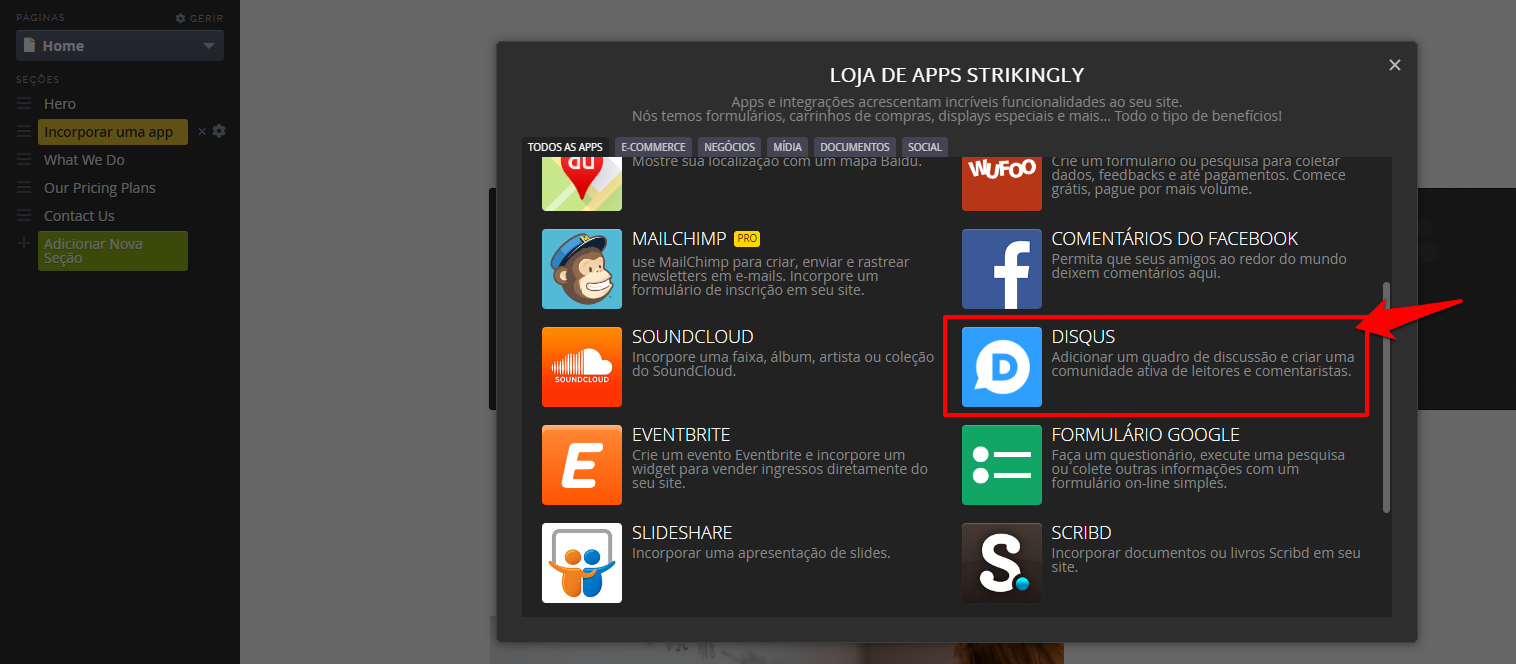Choose the green Google Form icon
Image resolution: width=1516 pixels, height=664 pixels.
point(1002,465)
